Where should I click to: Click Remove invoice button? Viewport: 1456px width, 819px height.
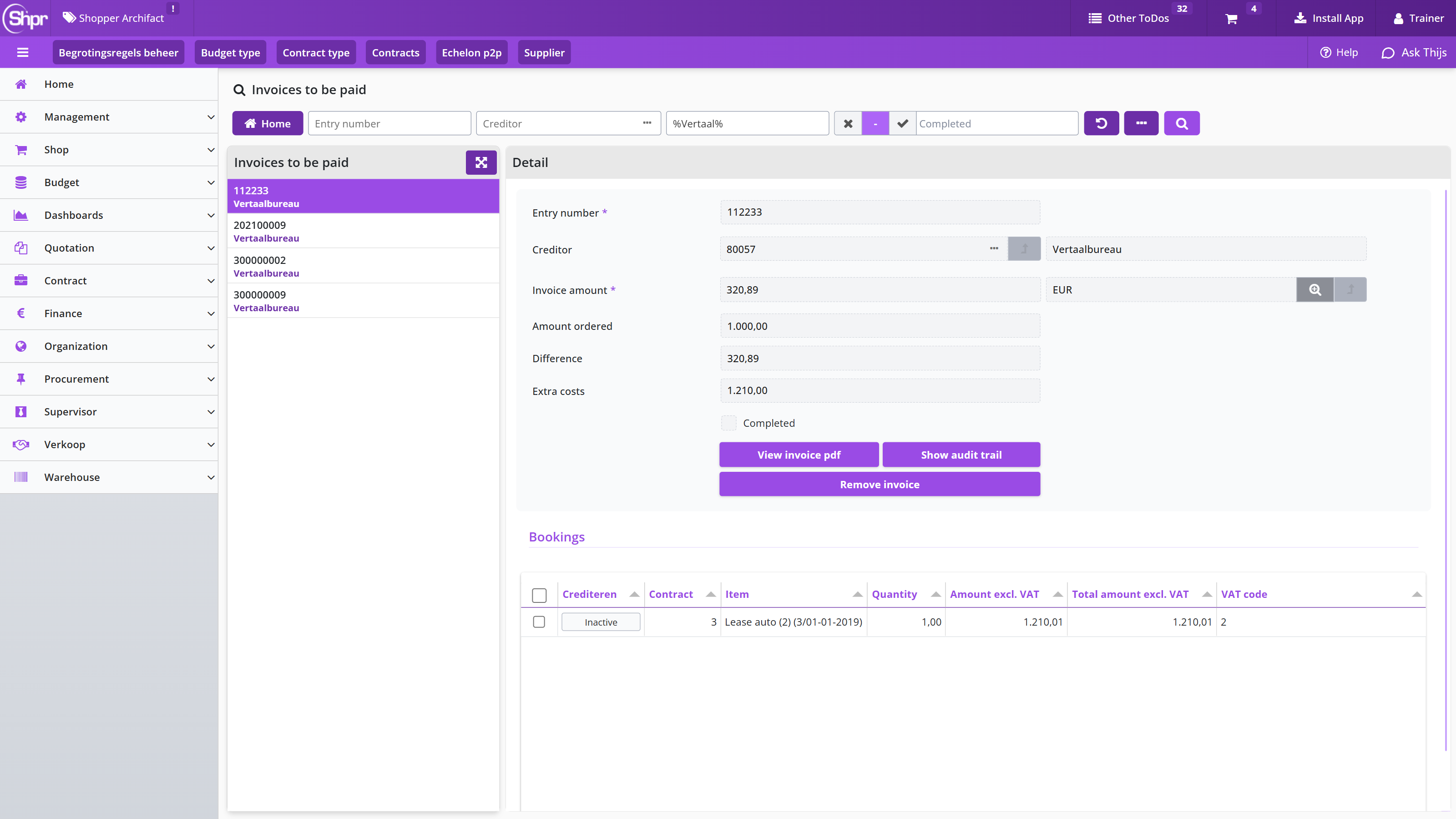[x=880, y=484]
